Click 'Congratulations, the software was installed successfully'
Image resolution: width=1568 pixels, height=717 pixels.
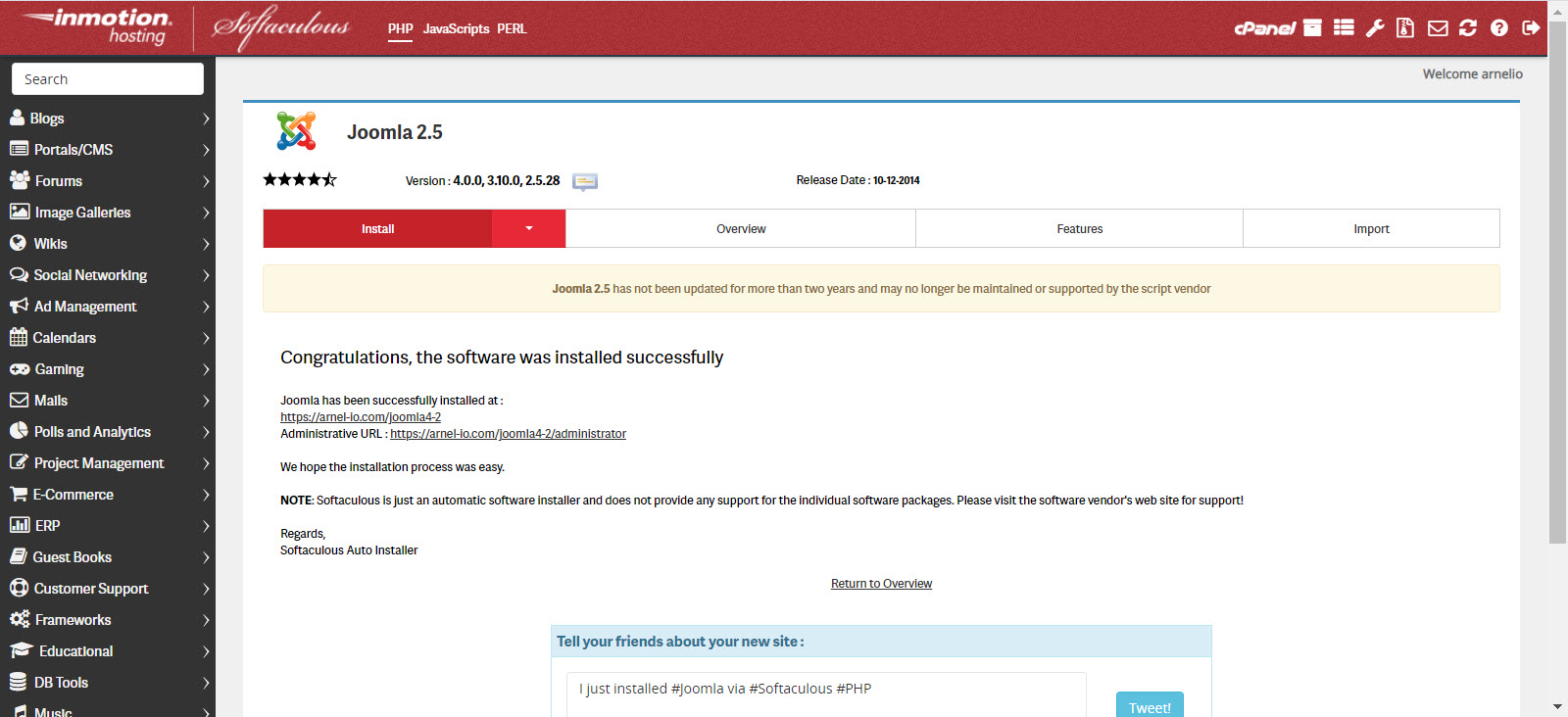(x=502, y=358)
